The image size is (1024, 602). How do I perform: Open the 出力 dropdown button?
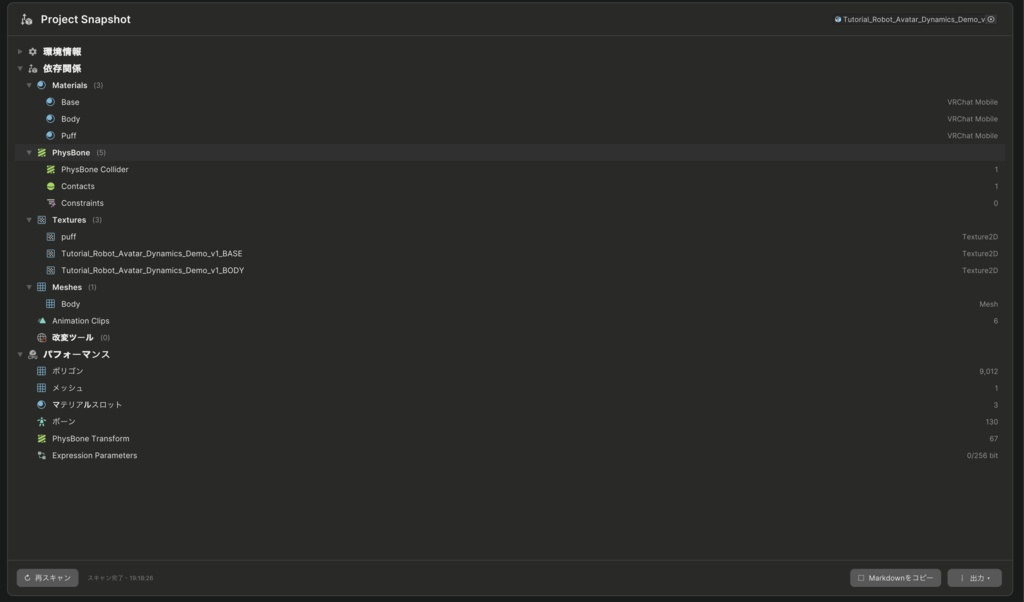974,578
